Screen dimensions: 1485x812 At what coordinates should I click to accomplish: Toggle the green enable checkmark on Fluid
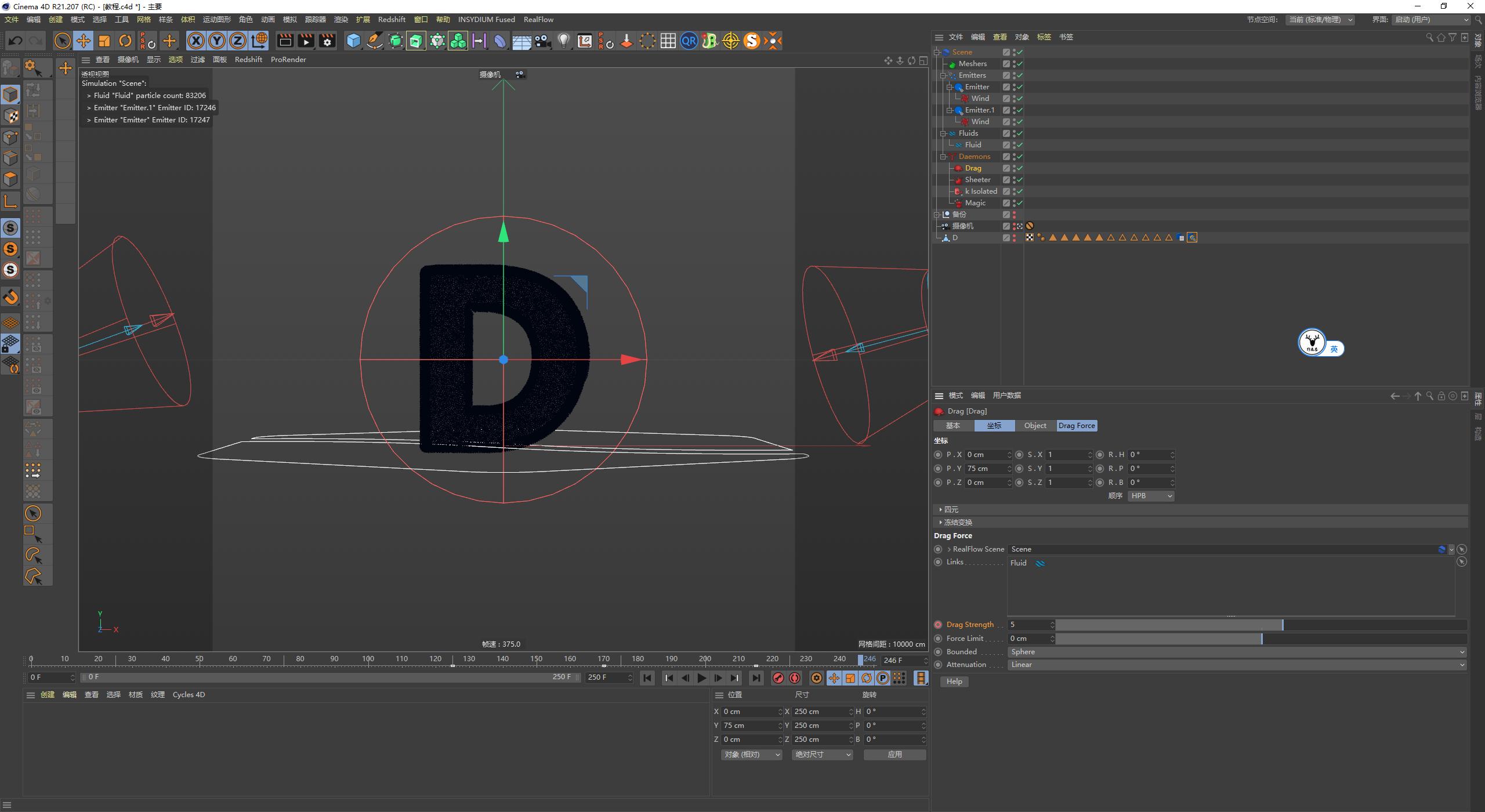(1019, 144)
